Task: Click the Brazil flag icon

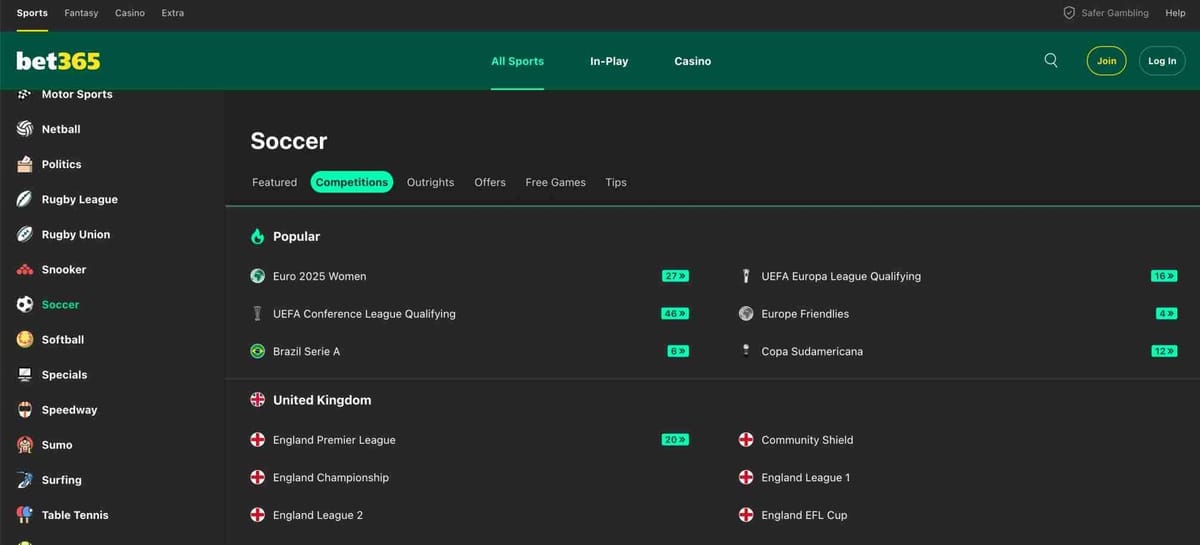Action: [x=257, y=351]
